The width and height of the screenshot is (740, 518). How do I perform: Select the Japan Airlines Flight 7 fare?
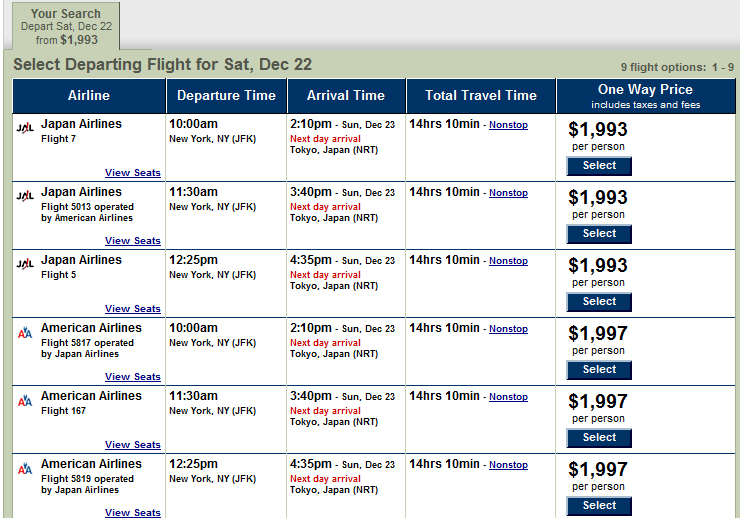point(599,166)
